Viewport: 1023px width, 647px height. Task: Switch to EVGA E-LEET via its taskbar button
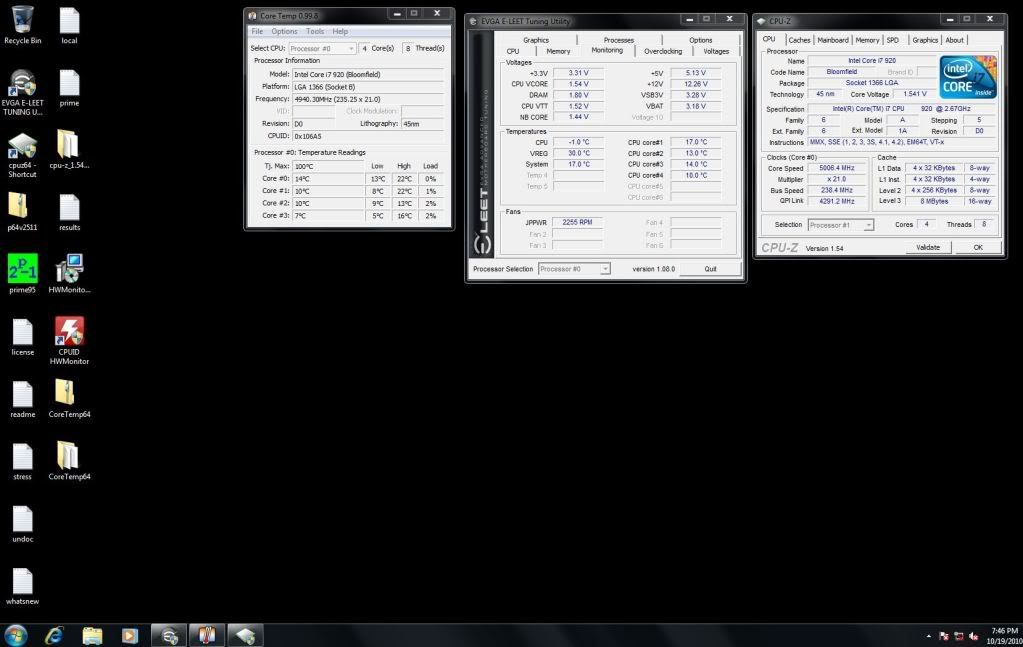point(169,635)
